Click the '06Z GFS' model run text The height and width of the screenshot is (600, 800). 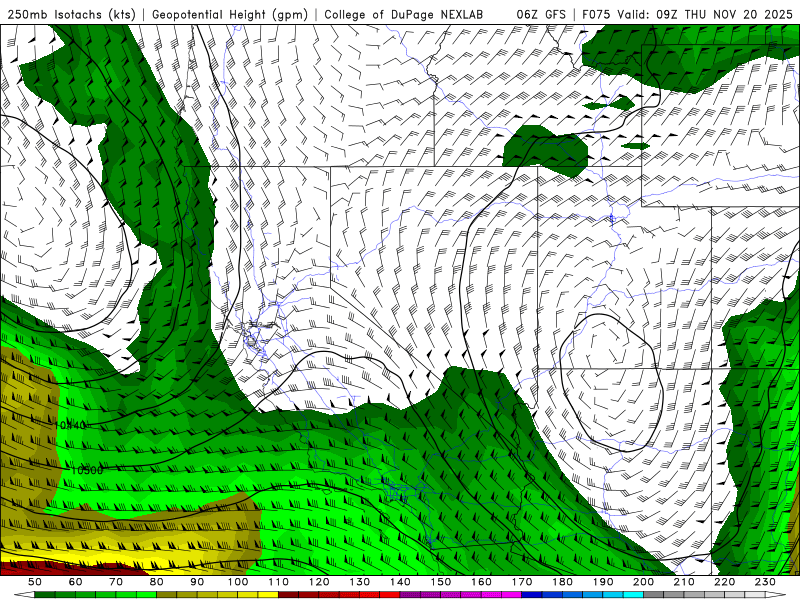541,14
